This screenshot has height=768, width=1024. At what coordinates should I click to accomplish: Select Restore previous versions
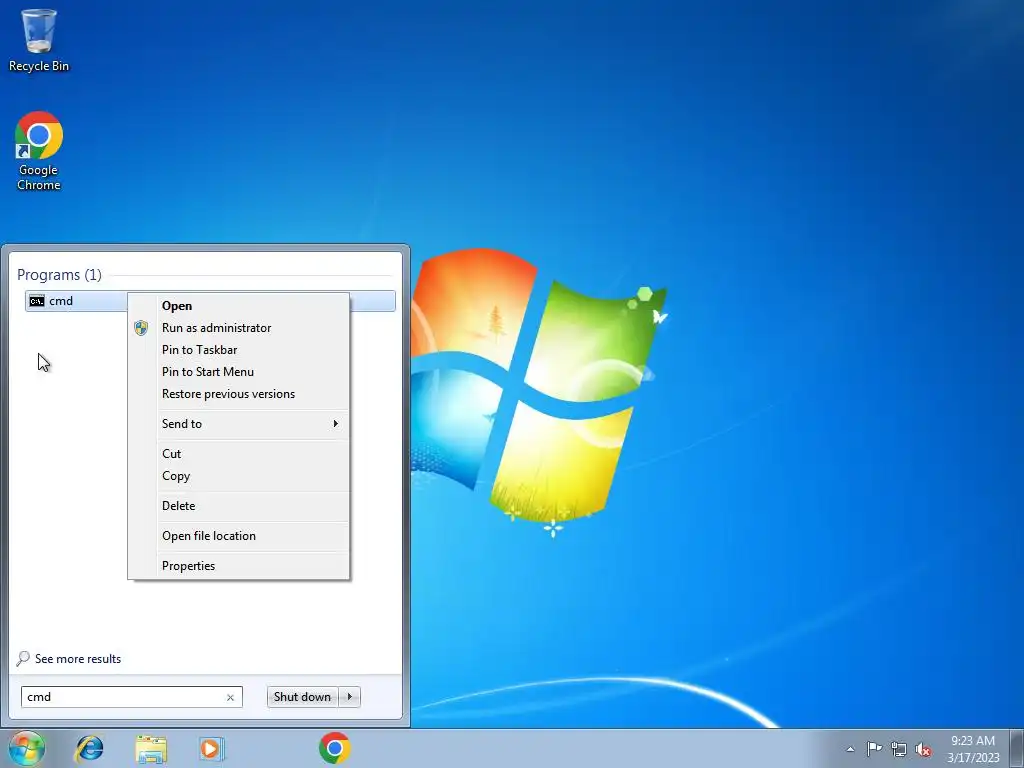tap(238, 394)
